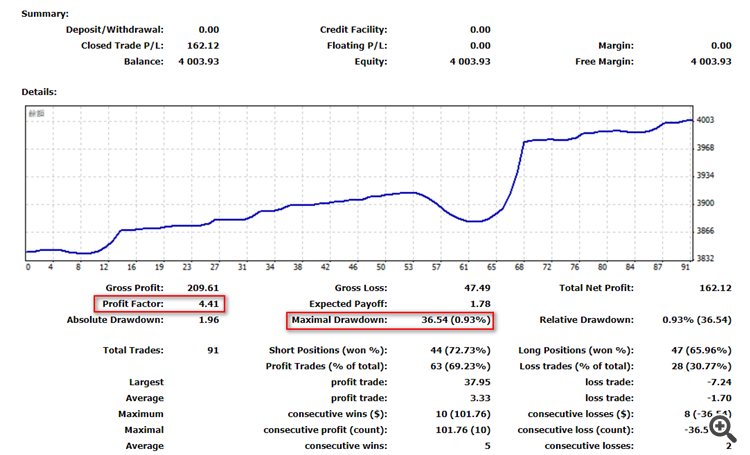Screen dimensions: 750x455
Task: Click the 53 label on chart x-axis
Action: (x=408, y=267)
